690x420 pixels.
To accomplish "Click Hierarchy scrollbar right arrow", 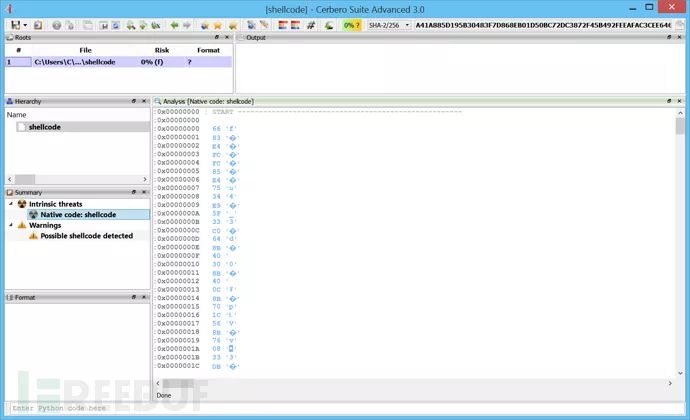I will [145, 179].
